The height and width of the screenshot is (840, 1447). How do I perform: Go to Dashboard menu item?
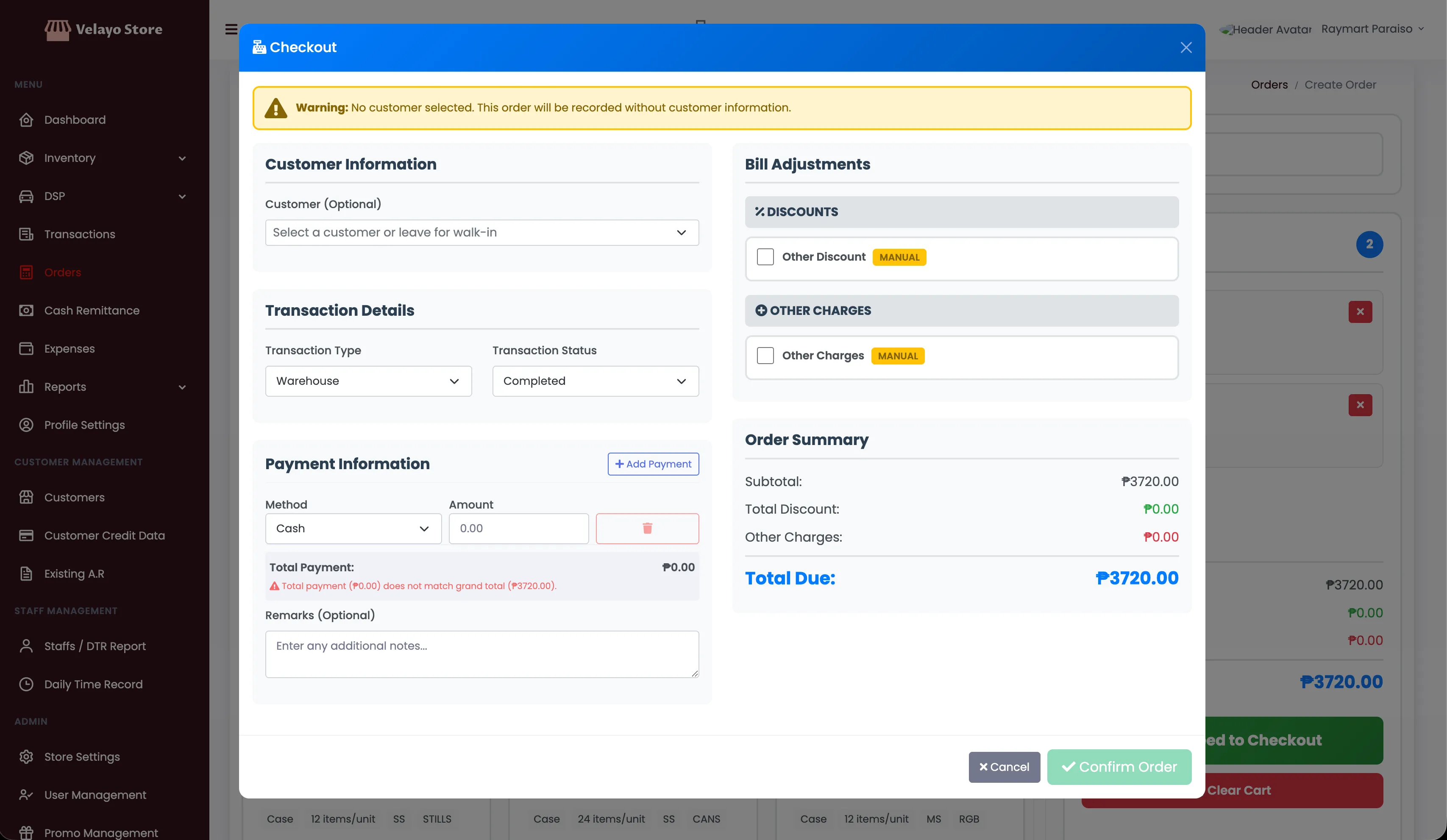[x=75, y=120]
